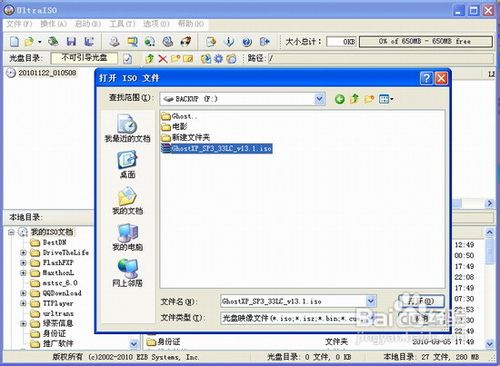Click the blue gear Properties icon
The width and height of the screenshot is (500, 366).
[x=218, y=59]
